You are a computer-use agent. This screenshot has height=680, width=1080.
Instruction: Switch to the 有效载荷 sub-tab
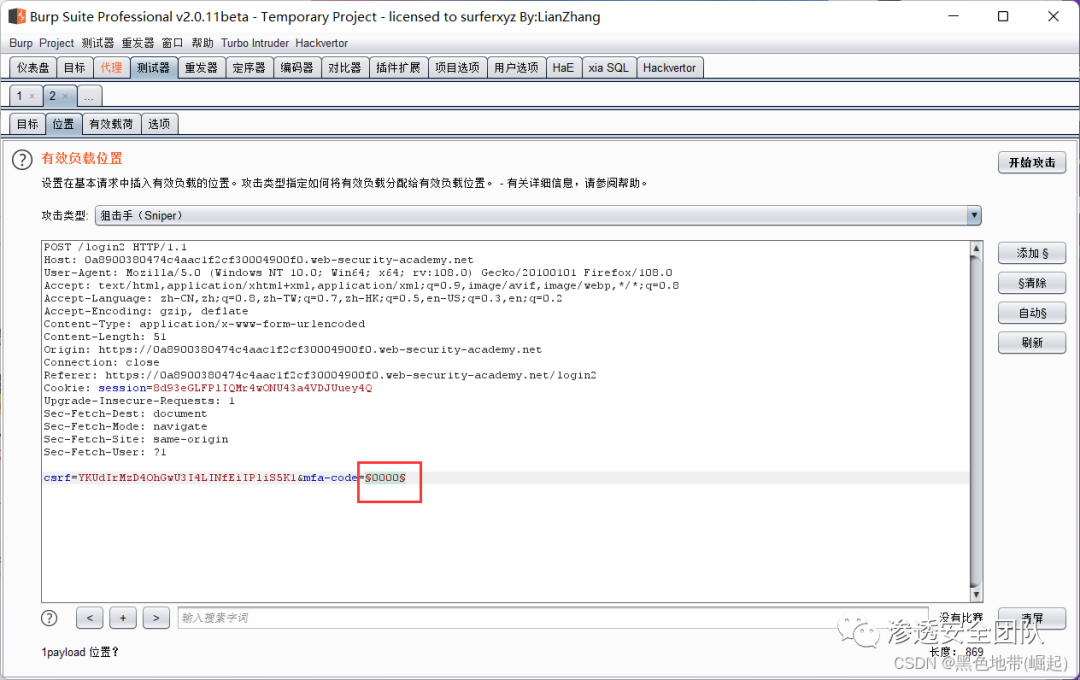pos(111,124)
